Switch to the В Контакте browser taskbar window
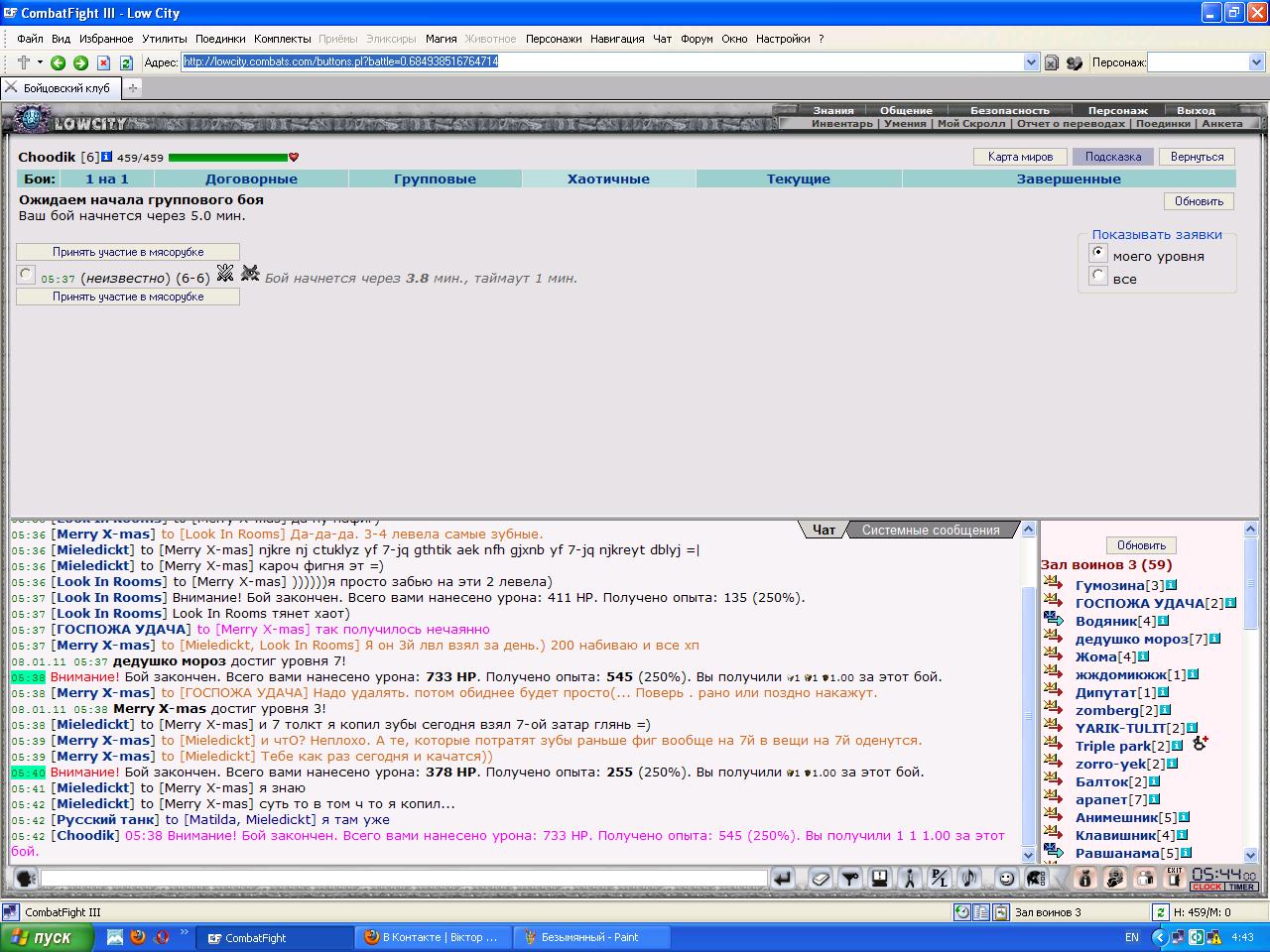 point(434,937)
